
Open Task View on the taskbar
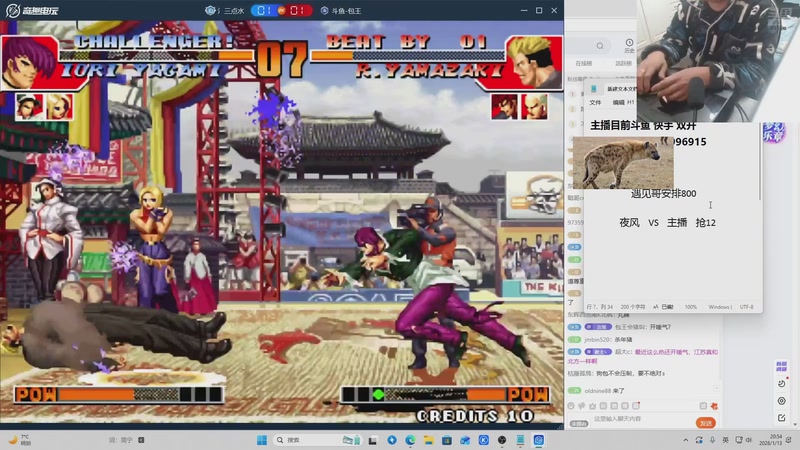[x=372, y=440]
